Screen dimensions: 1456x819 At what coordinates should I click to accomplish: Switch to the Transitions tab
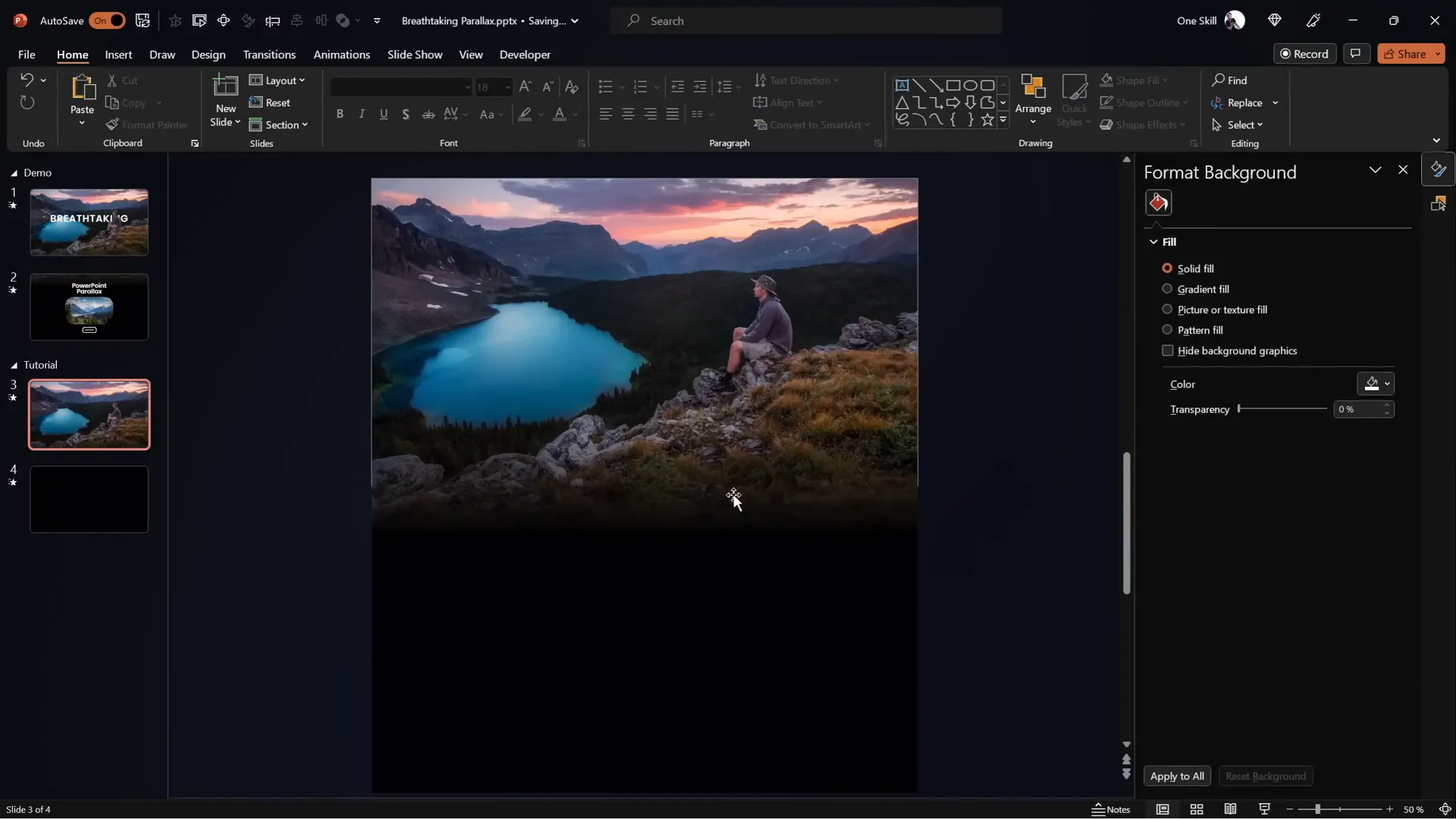pos(269,55)
